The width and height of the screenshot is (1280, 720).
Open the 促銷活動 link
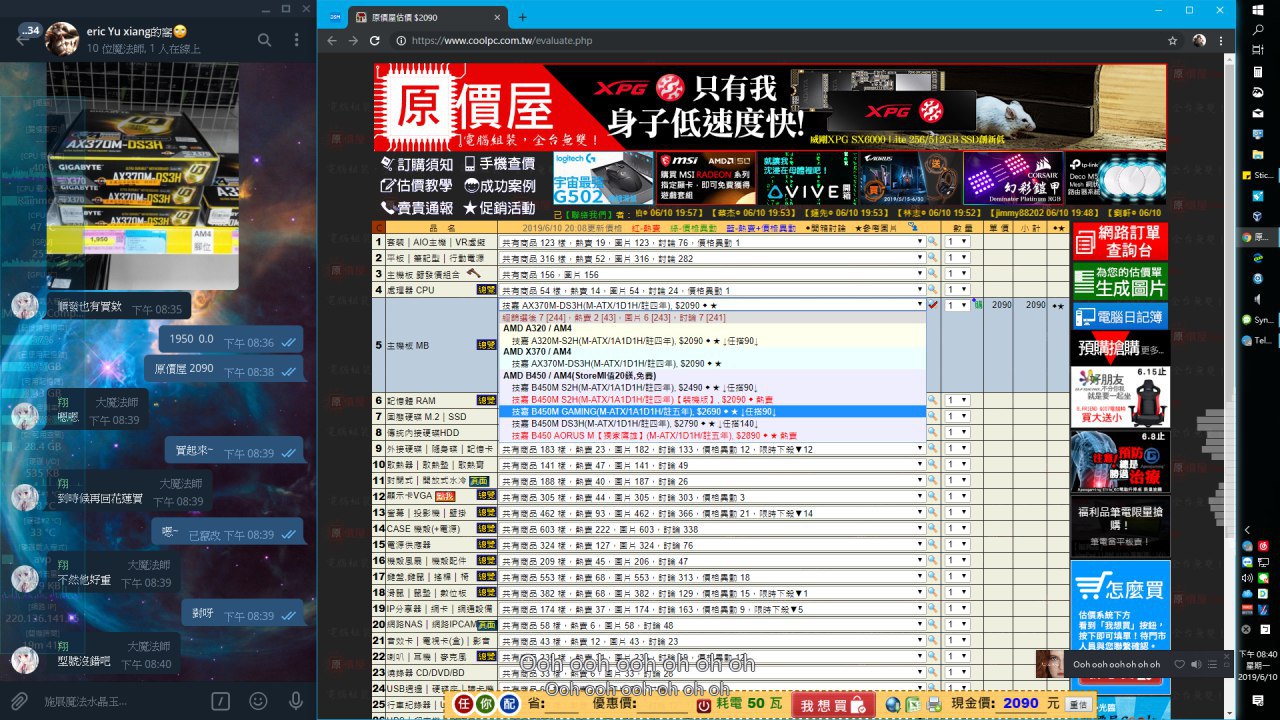click(x=500, y=208)
